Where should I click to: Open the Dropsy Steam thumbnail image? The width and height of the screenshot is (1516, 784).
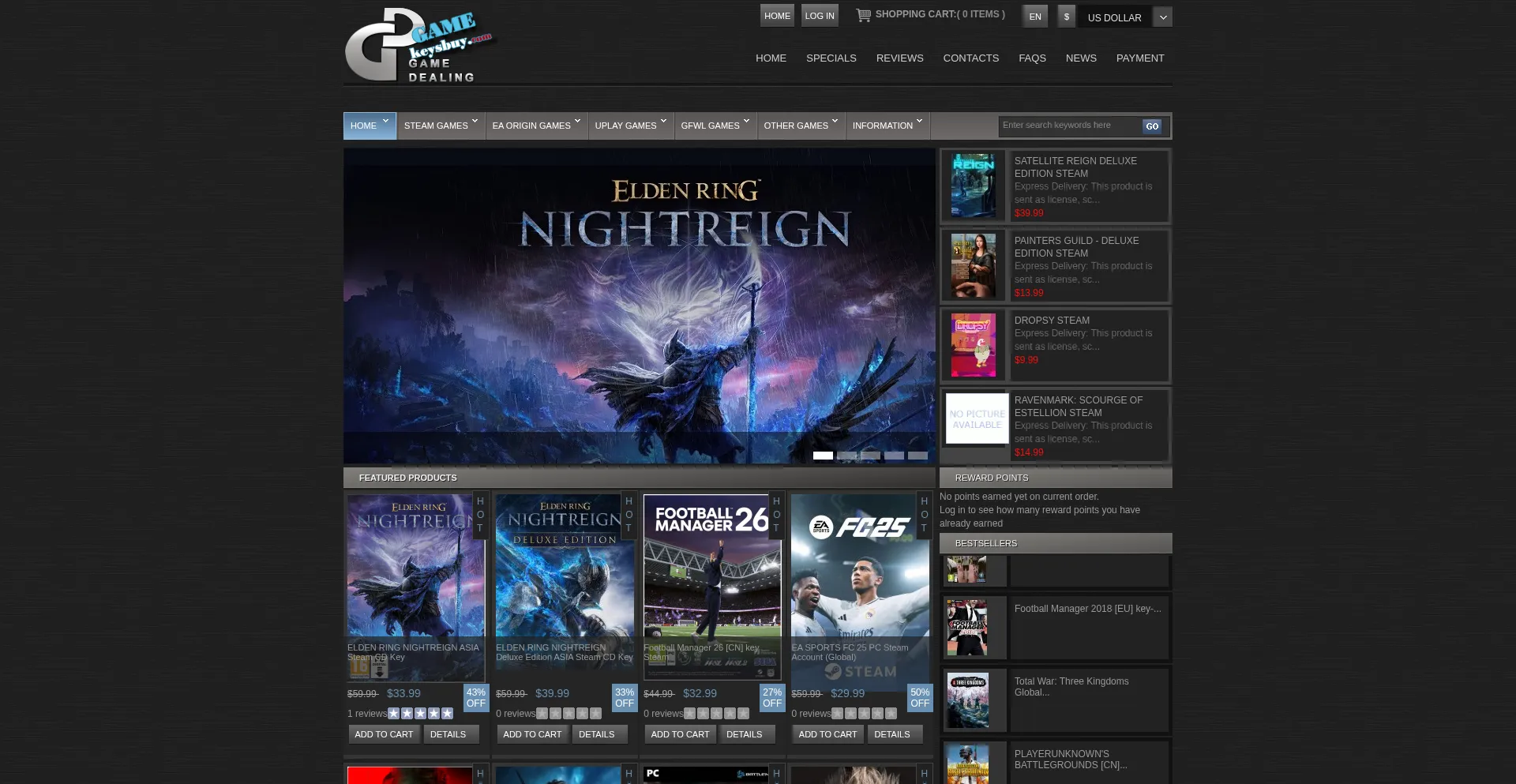(973, 345)
